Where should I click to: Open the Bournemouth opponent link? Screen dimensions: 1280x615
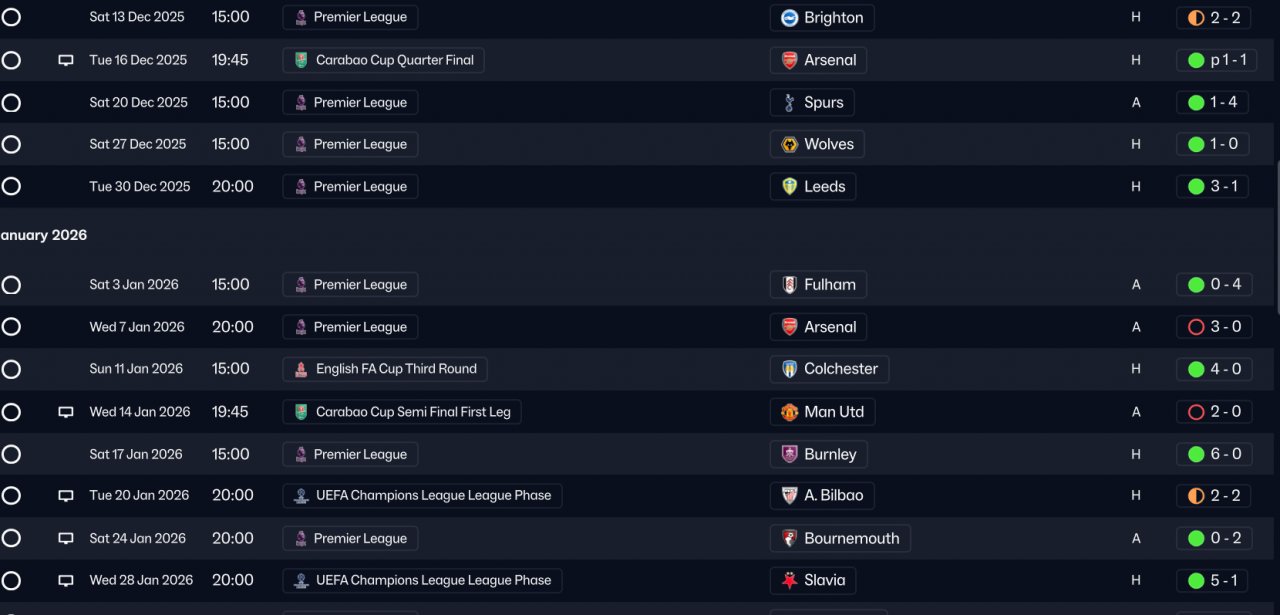850,538
